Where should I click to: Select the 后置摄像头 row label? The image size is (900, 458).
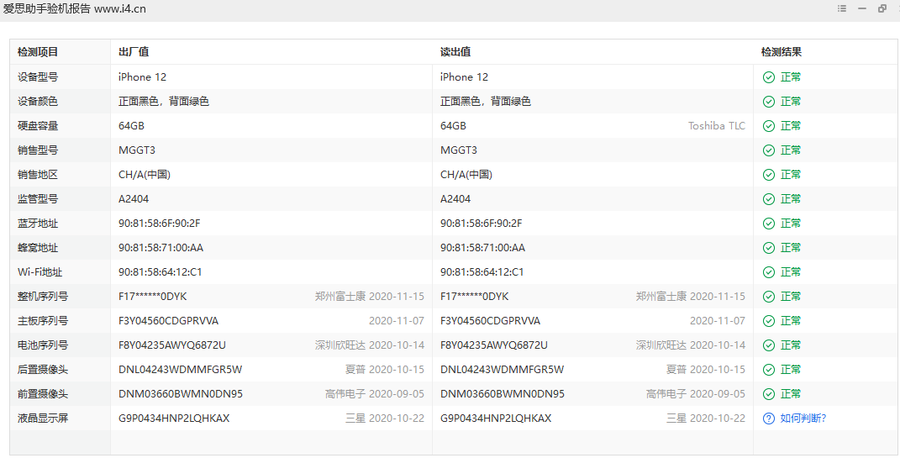[x=42, y=370]
